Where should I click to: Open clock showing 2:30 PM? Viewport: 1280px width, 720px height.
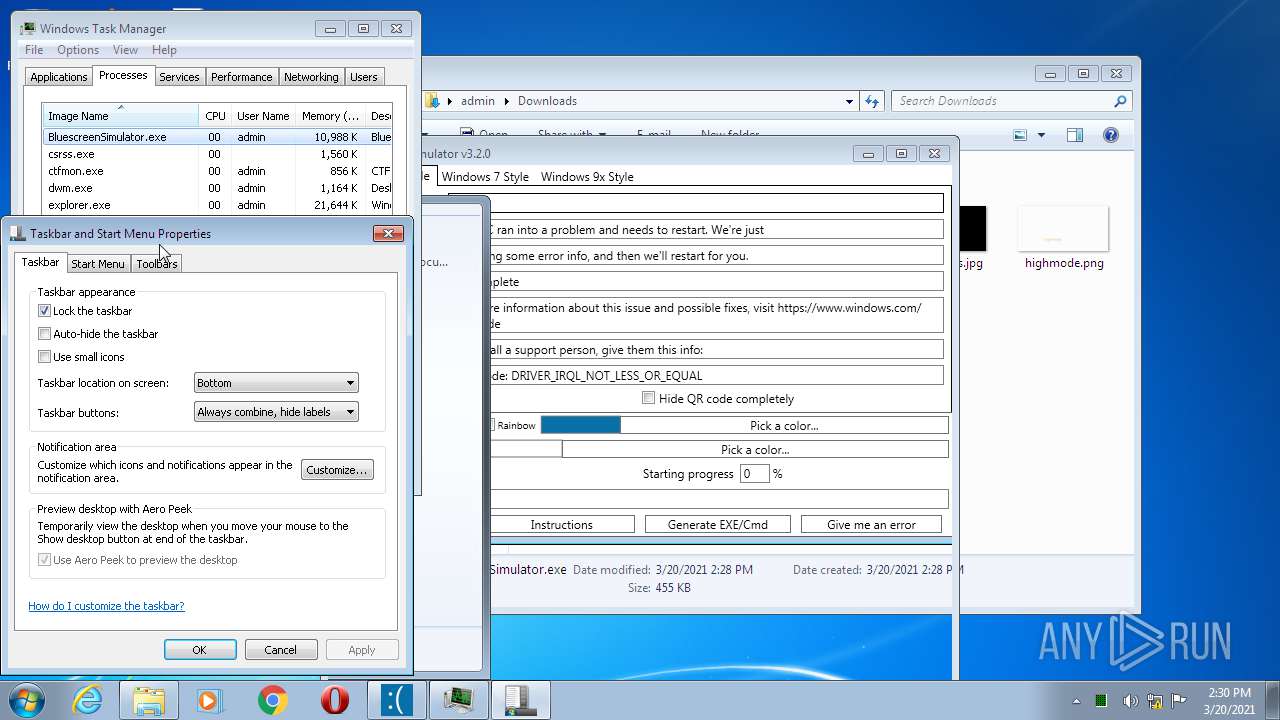click(1228, 701)
